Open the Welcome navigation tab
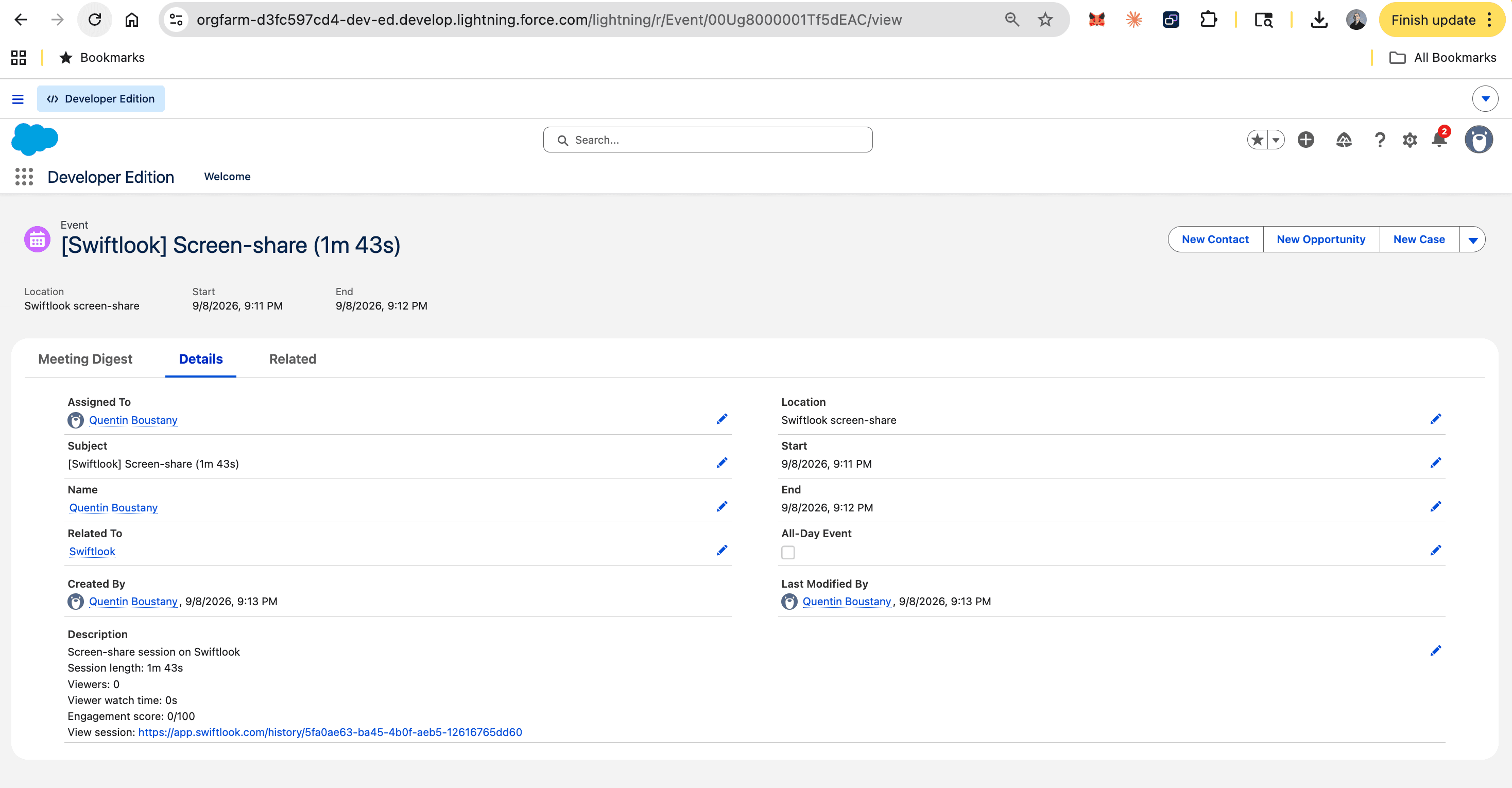This screenshot has width=1512, height=788. pyautogui.click(x=227, y=177)
